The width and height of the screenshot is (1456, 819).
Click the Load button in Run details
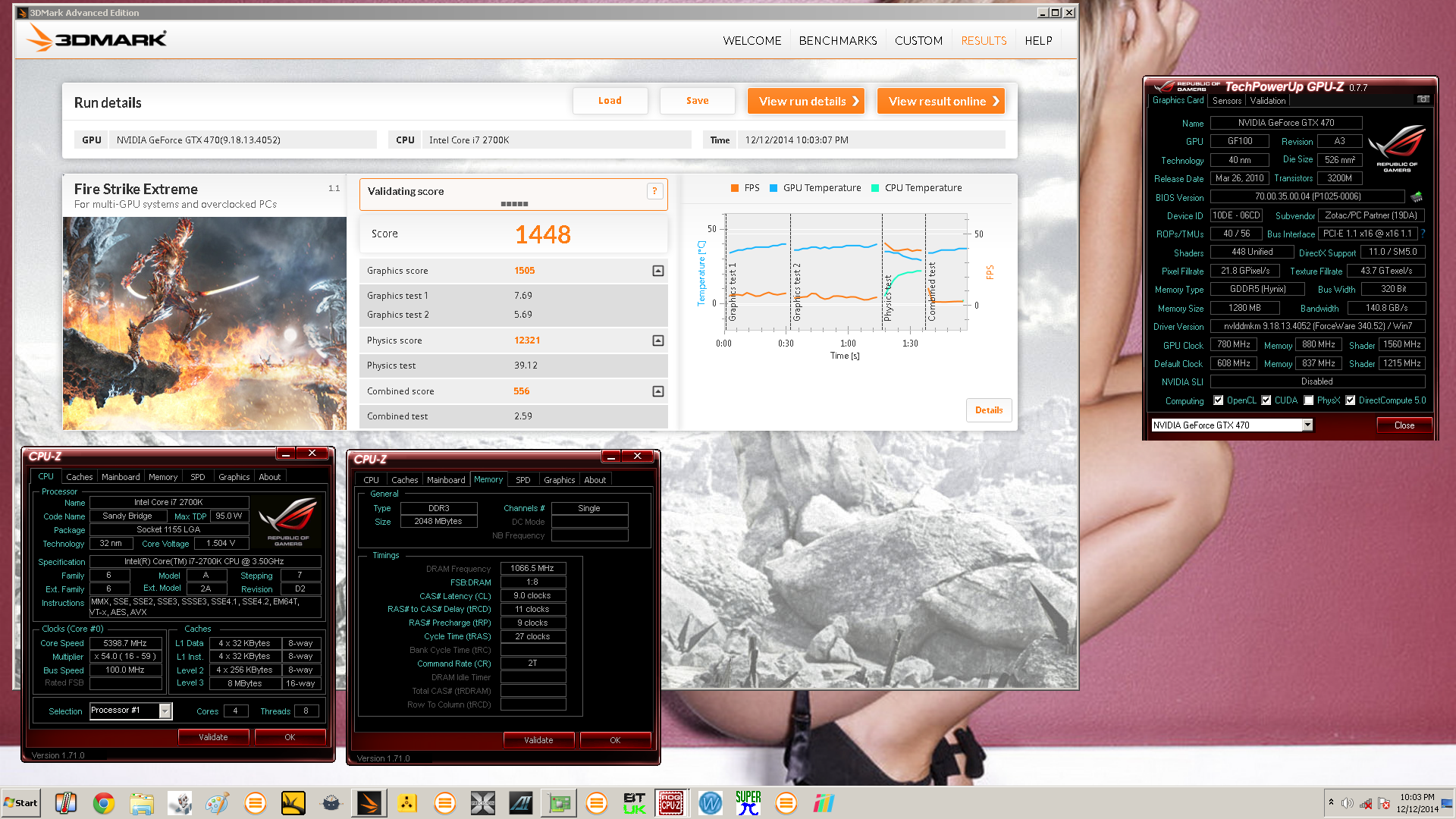(x=610, y=101)
